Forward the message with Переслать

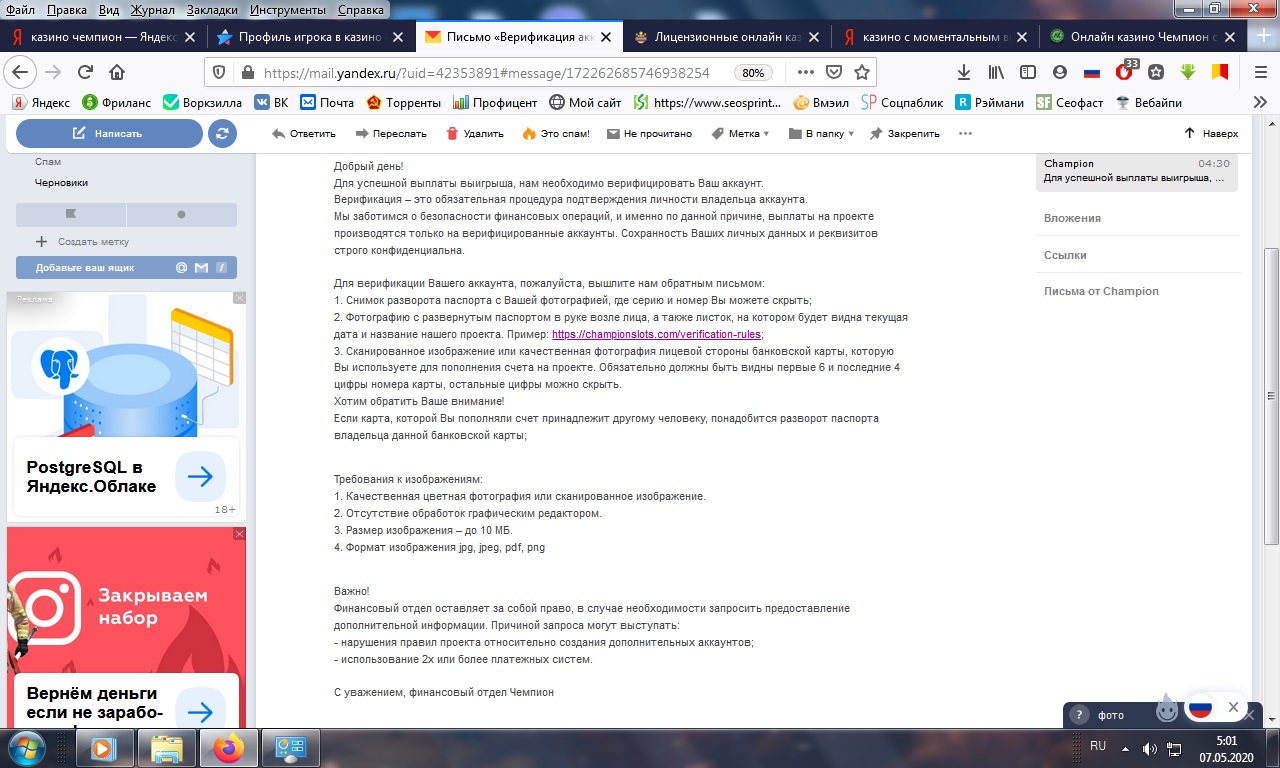pos(391,133)
